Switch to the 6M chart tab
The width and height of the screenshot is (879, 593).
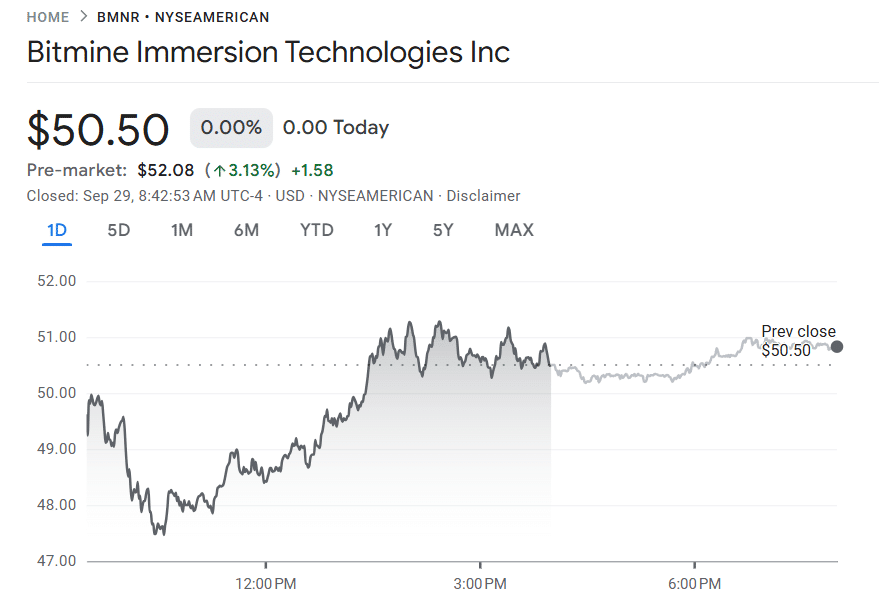(246, 230)
